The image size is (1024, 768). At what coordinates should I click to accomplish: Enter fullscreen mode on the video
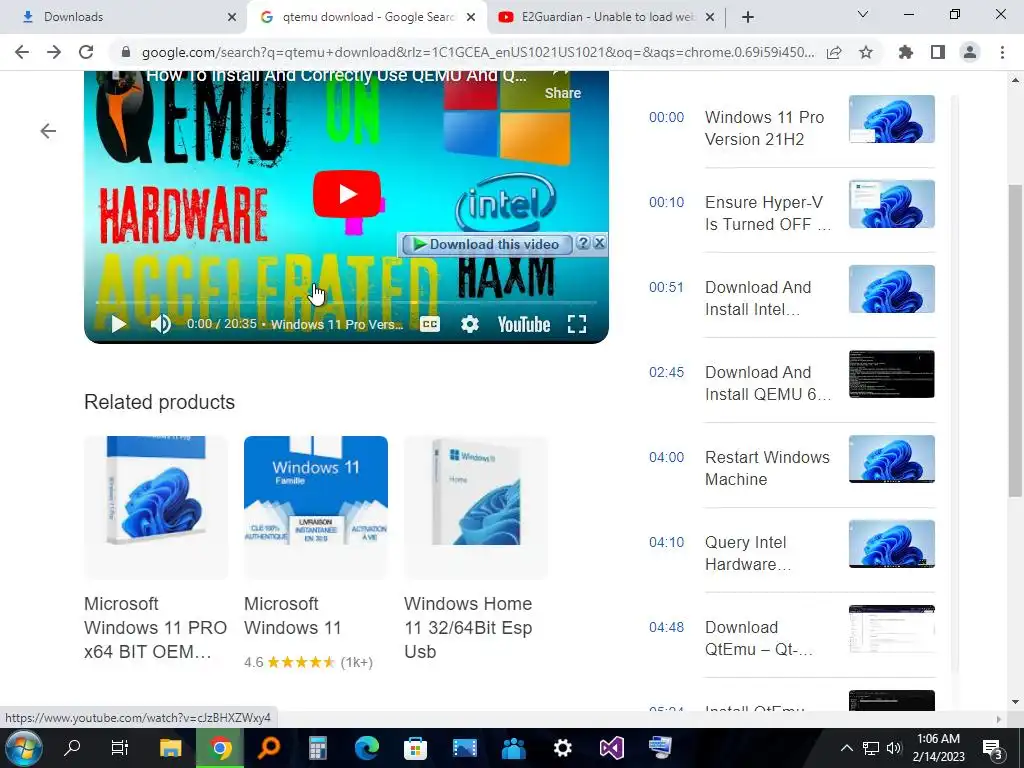[x=577, y=324]
